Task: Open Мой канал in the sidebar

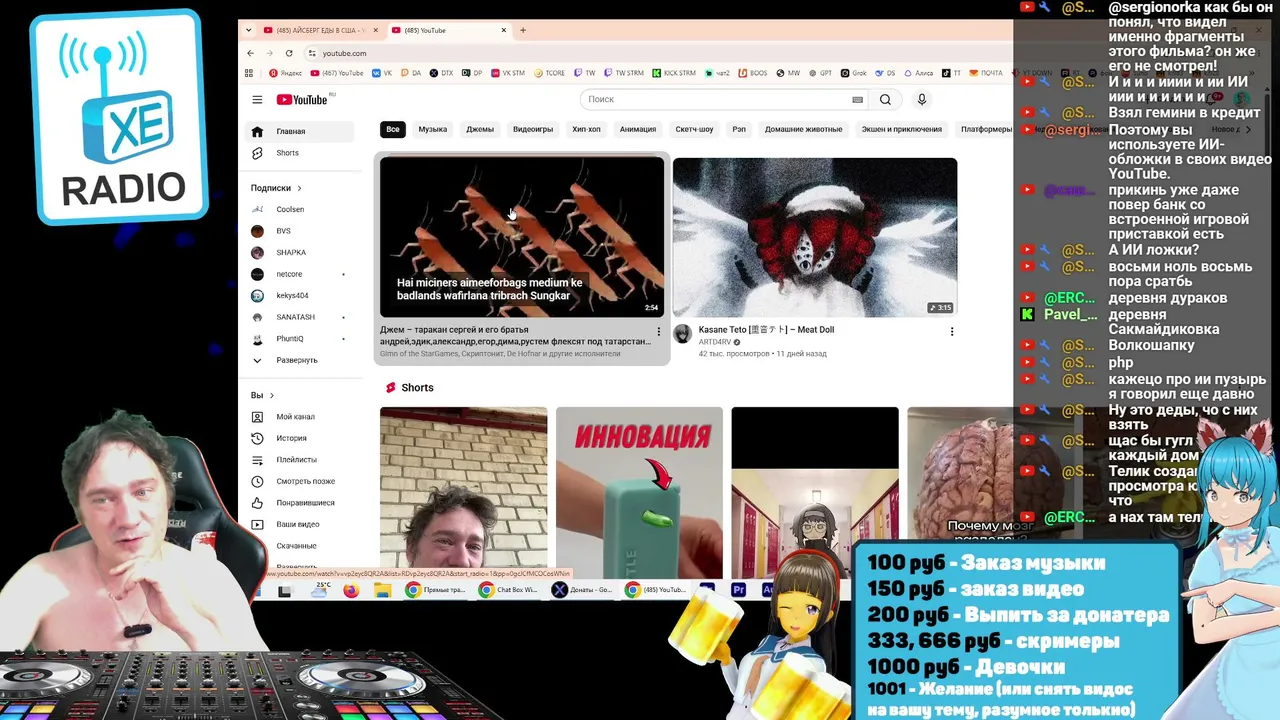Action: [x=300, y=416]
